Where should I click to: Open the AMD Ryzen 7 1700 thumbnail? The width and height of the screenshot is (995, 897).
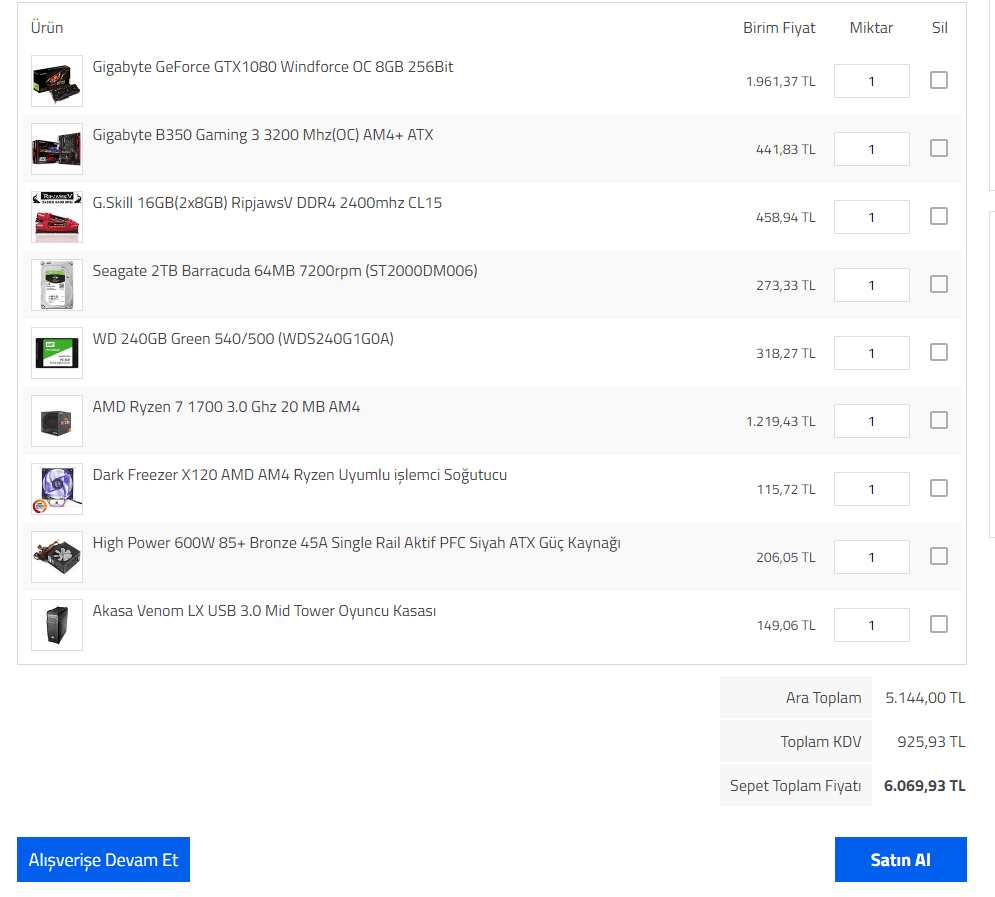[x=56, y=421]
